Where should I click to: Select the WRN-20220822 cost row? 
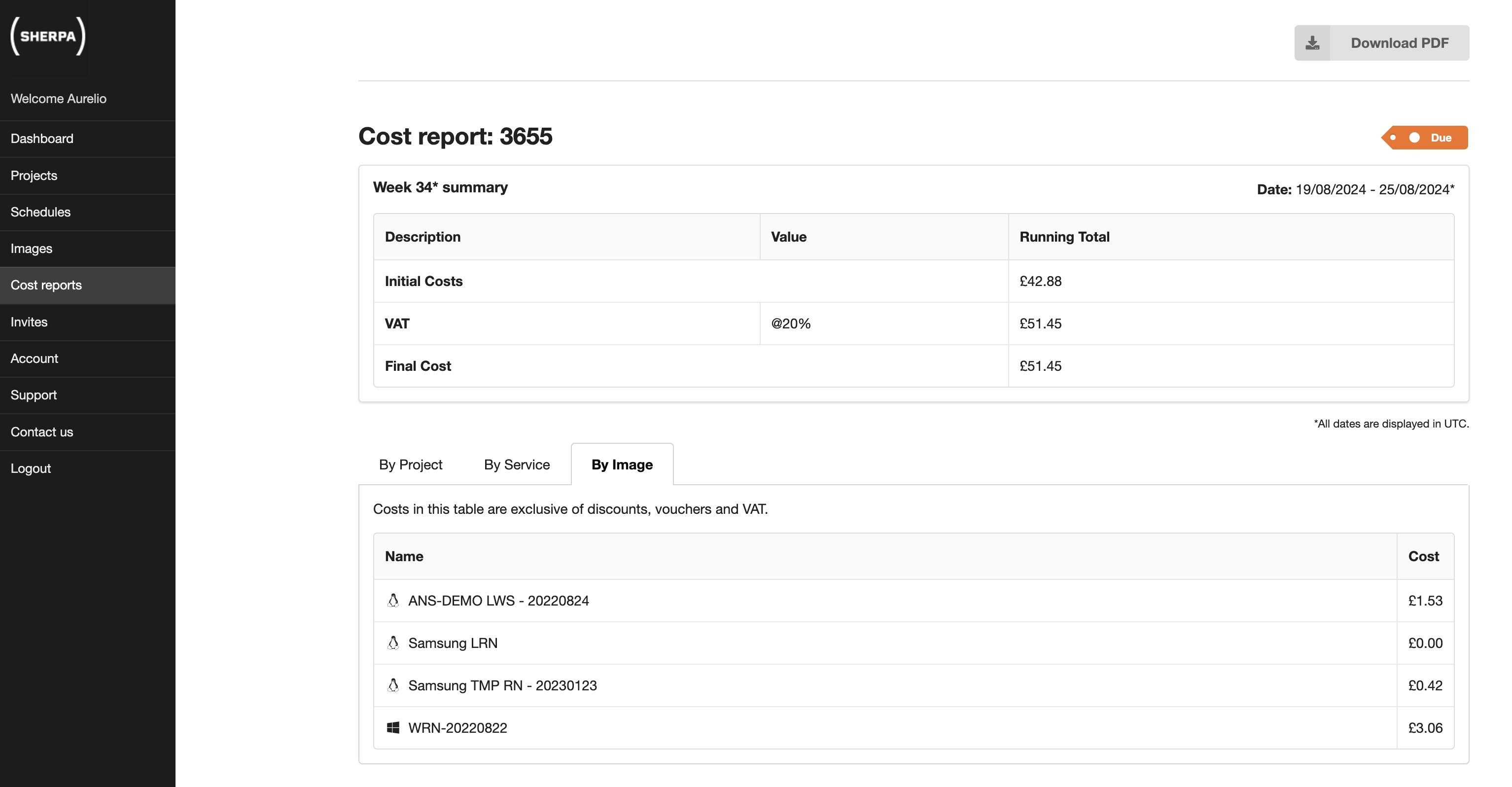pos(822,727)
